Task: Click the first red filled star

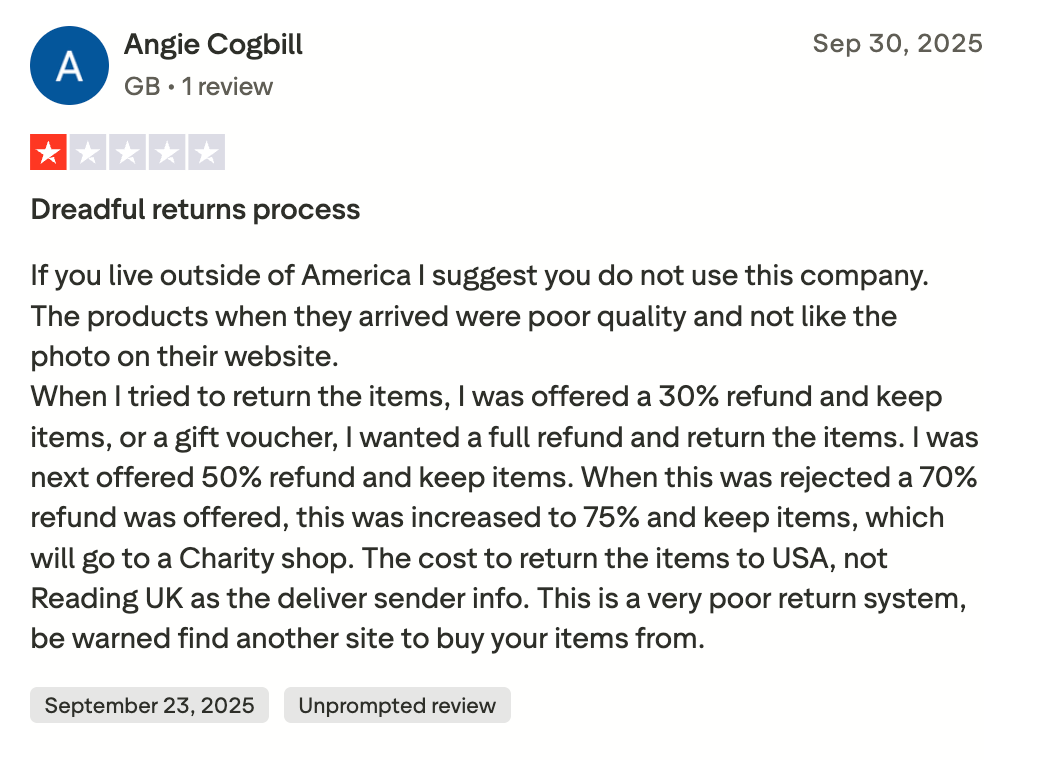Action: tap(48, 153)
